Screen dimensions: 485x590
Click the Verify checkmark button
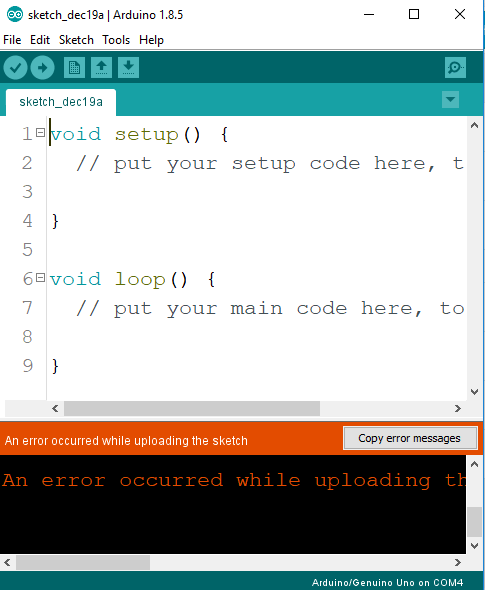tap(15, 68)
